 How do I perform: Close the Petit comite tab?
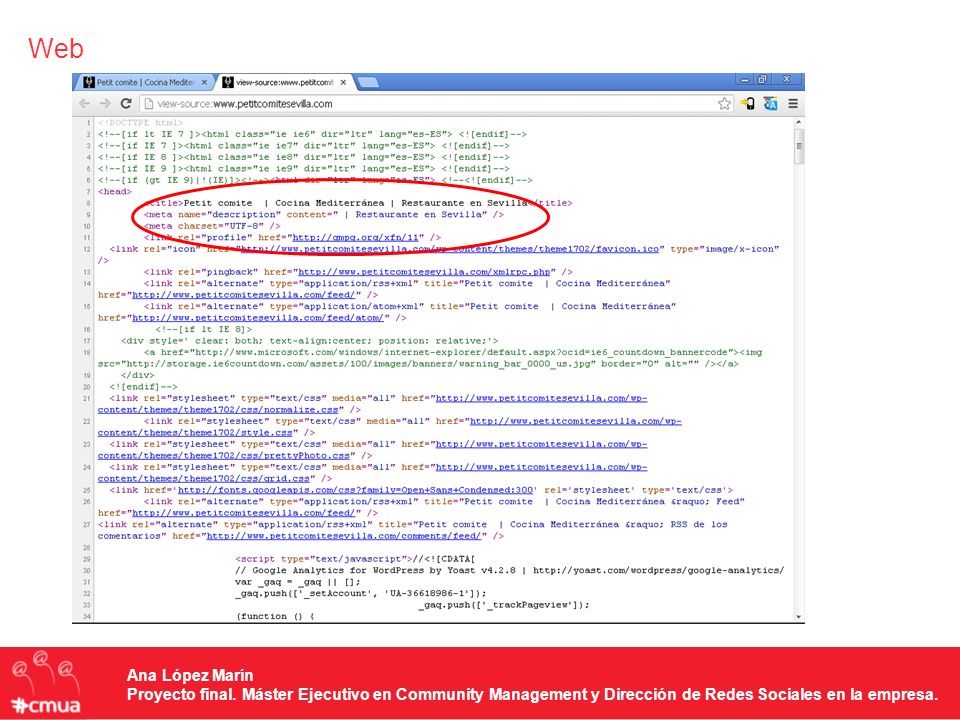(x=204, y=82)
